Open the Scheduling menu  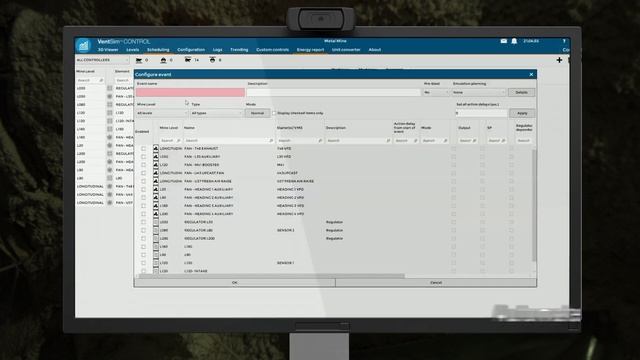pyautogui.click(x=158, y=50)
